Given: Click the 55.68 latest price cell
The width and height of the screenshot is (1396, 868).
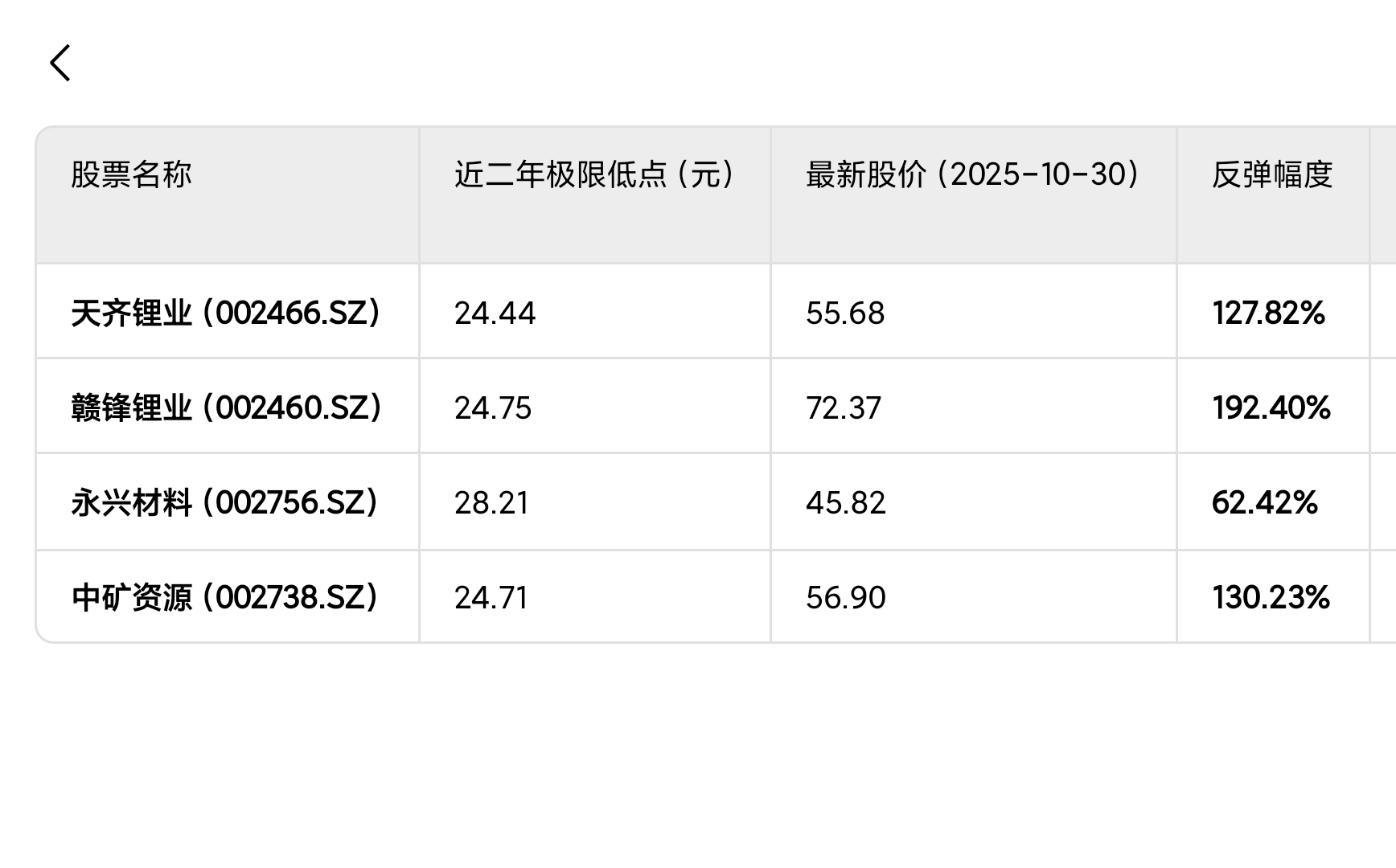Looking at the screenshot, I should click(845, 313).
